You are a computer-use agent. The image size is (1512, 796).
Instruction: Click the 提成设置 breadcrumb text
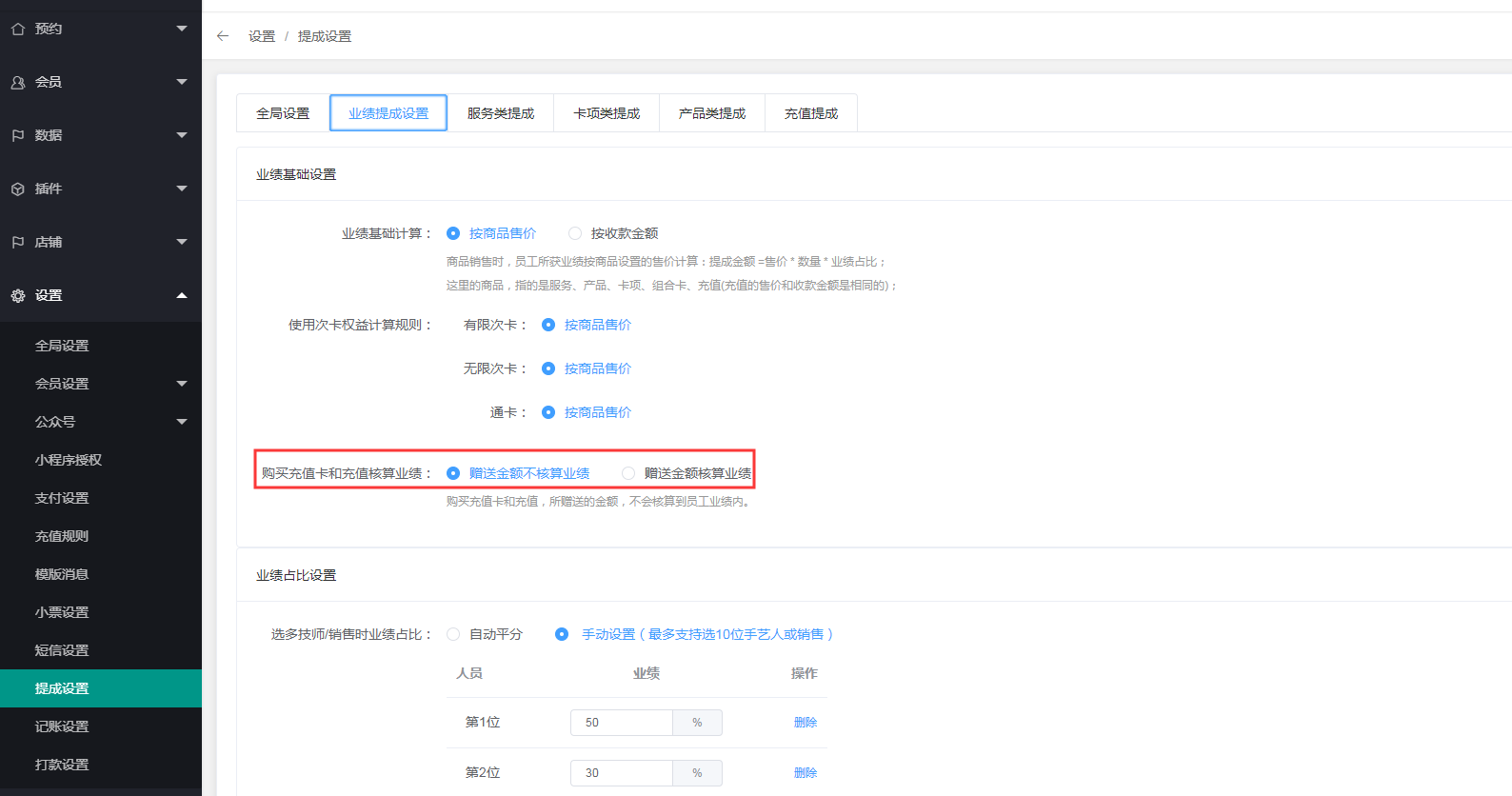pyautogui.click(x=325, y=36)
